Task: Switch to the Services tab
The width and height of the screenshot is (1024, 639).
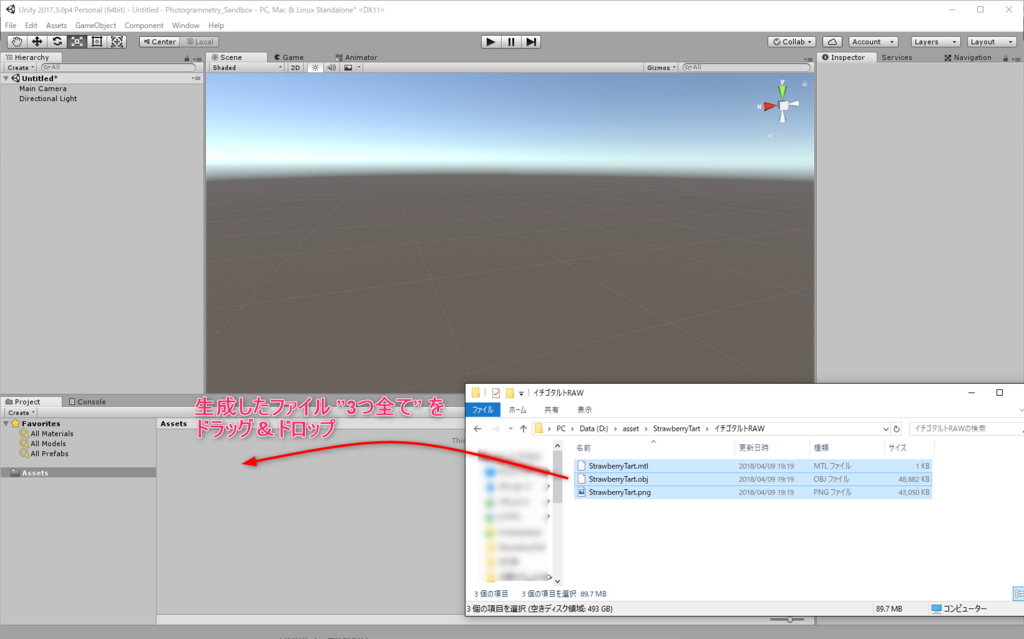Action: point(897,57)
